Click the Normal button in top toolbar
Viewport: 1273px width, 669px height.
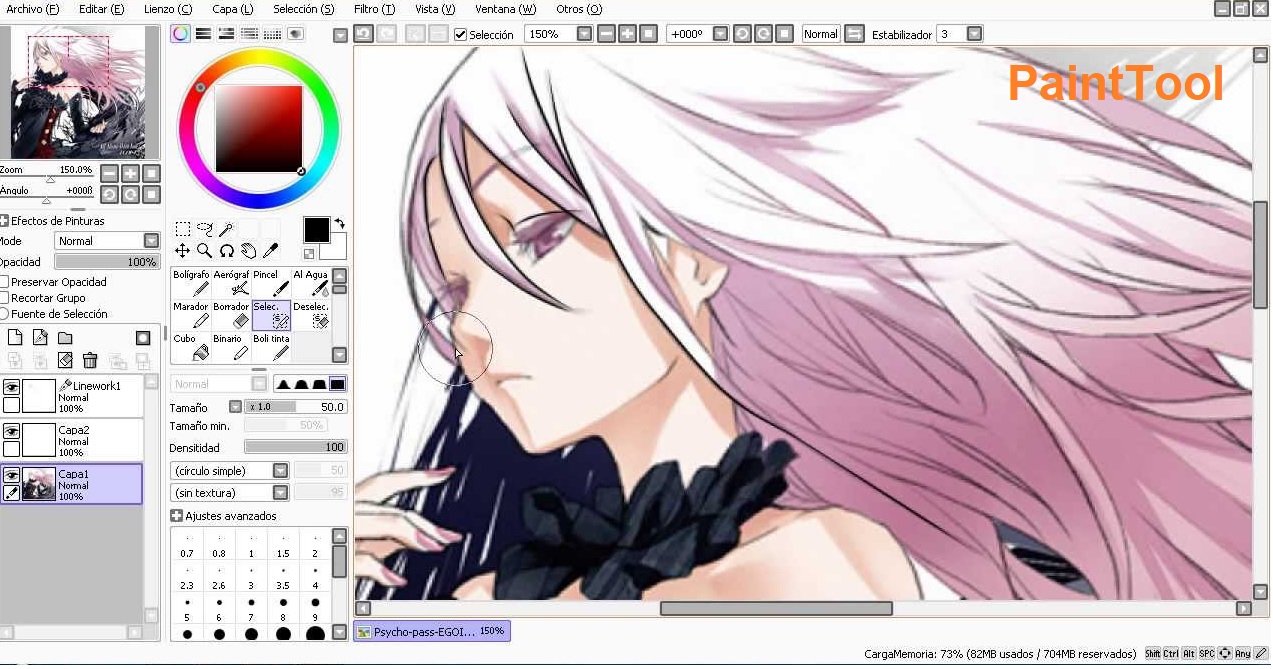pyautogui.click(x=821, y=34)
